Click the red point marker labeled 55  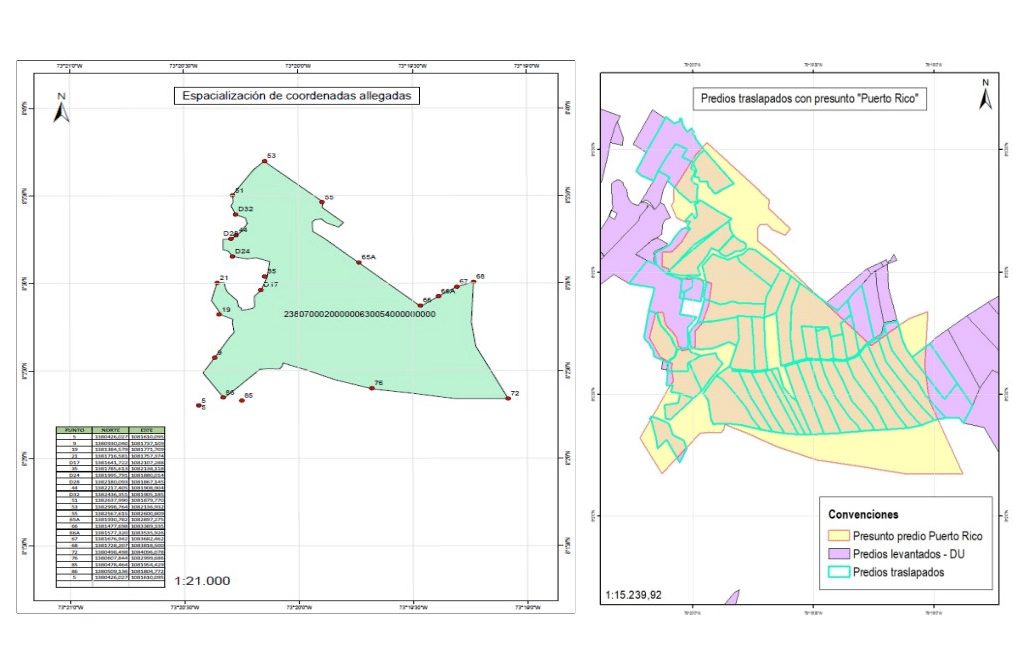pyautogui.click(x=322, y=202)
